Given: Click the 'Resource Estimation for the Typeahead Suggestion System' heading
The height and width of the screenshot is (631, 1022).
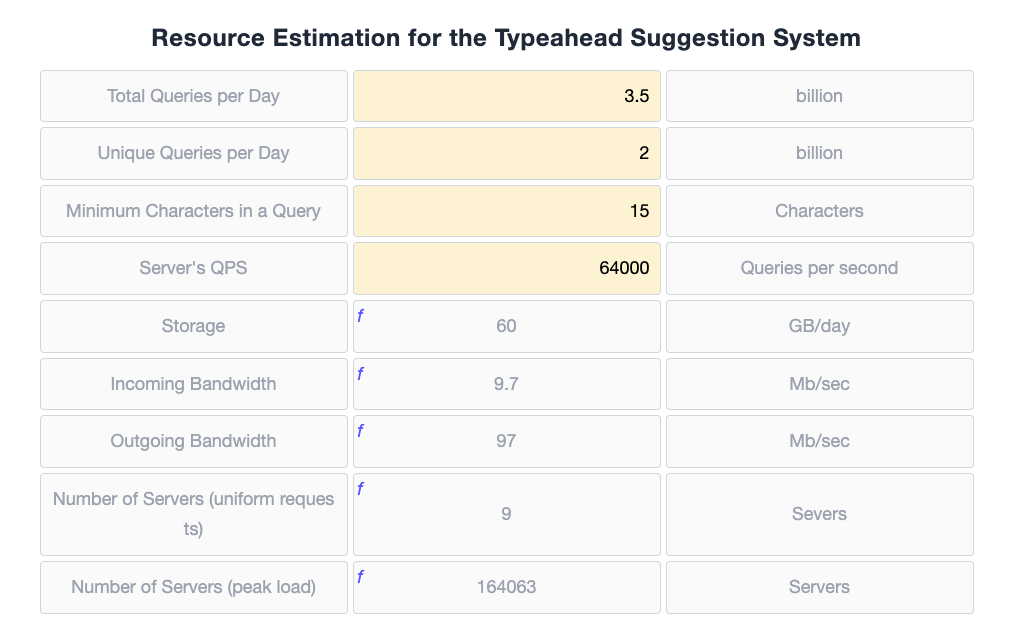Looking at the screenshot, I should pos(506,38).
